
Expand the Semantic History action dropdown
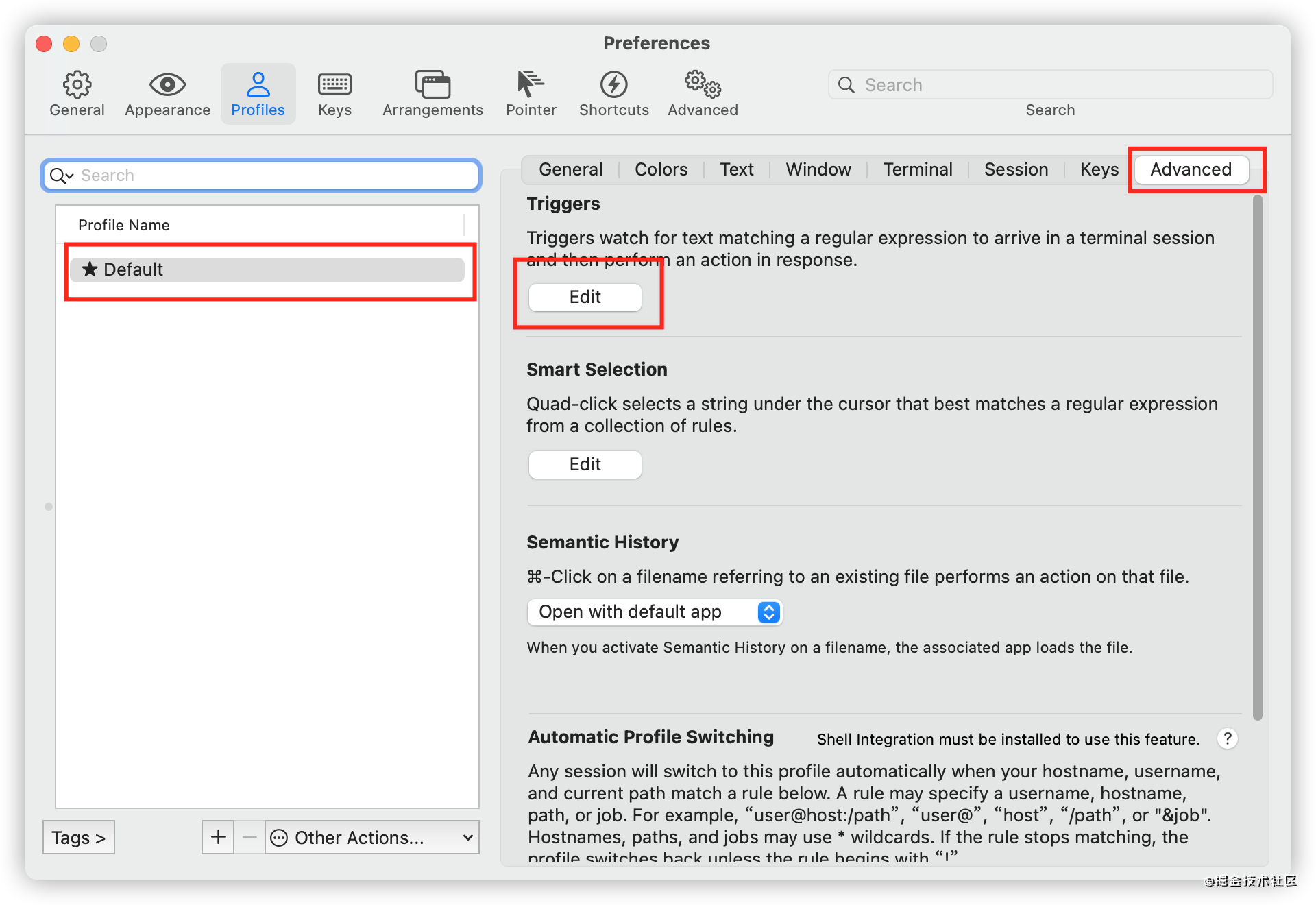(x=768, y=612)
